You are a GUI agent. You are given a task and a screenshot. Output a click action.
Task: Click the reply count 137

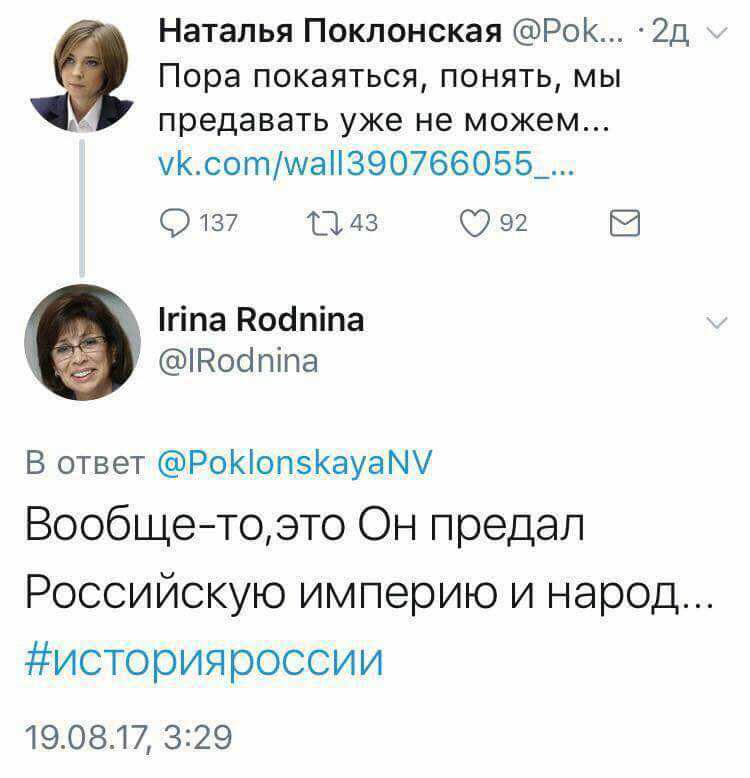219,223
